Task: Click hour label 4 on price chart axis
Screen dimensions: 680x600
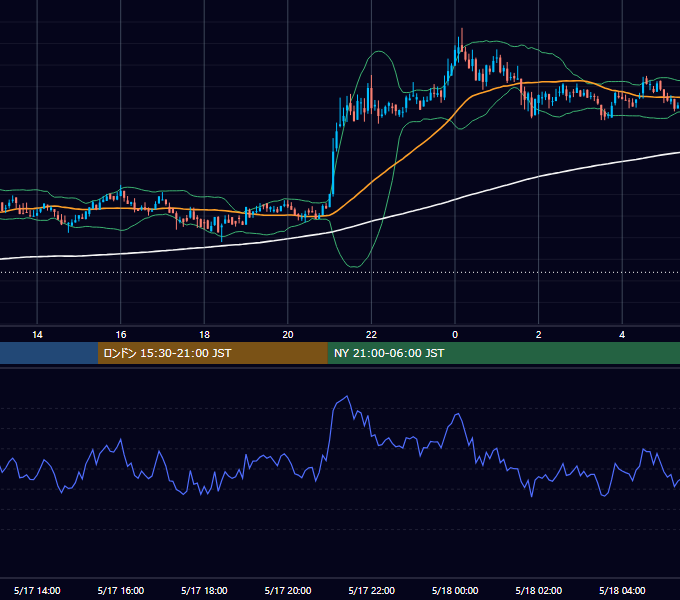Action: click(x=622, y=335)
